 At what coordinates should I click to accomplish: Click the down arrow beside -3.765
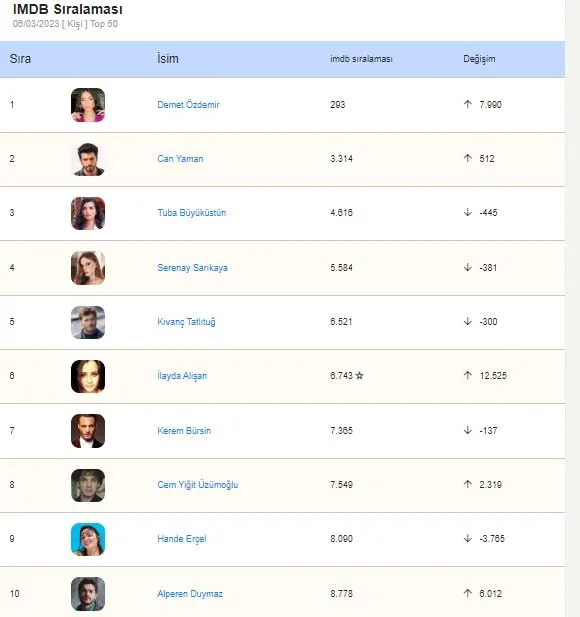pyautogui.click(x=467, y=538)
